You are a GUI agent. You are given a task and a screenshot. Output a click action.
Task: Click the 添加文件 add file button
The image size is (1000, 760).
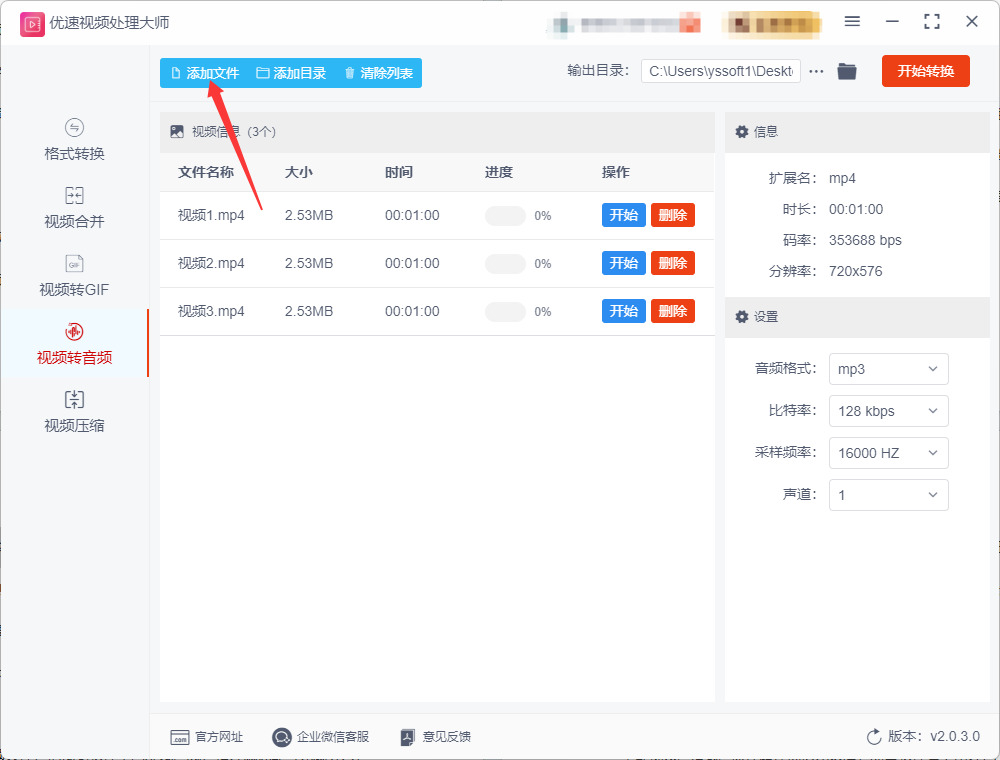pyautogui.click(x=205, y=73)
